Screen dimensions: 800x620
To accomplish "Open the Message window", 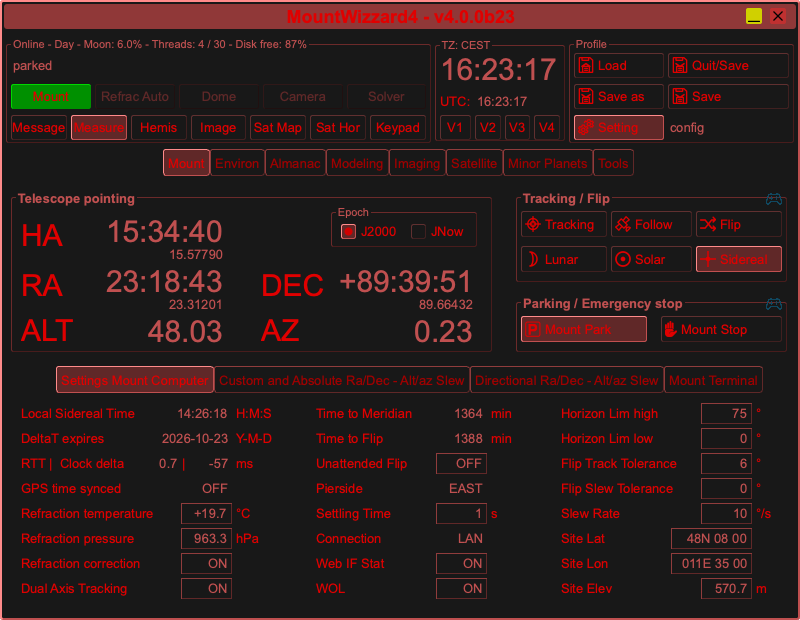I will 39,128.
